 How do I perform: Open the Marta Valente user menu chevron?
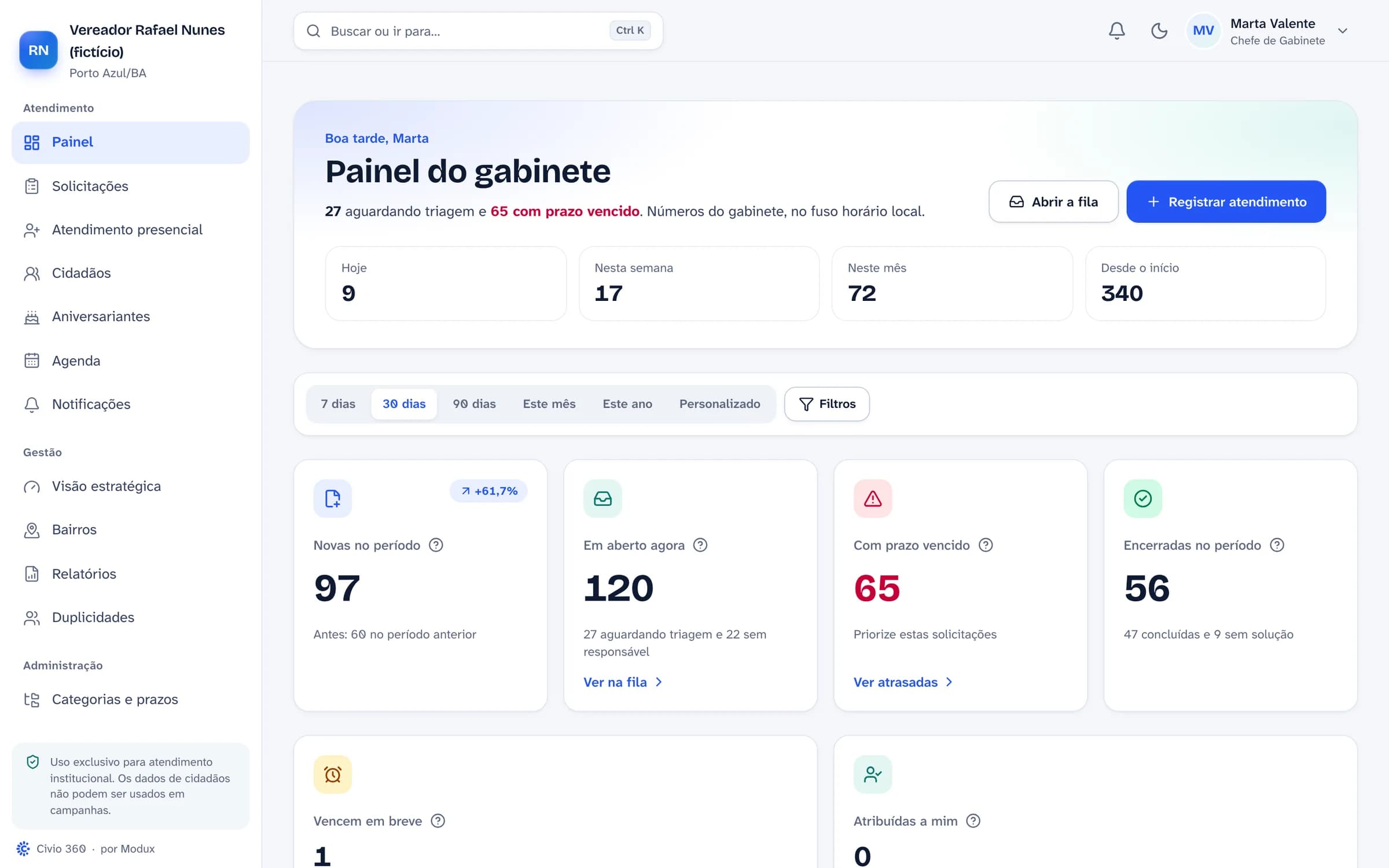[x=1343, y=31]
